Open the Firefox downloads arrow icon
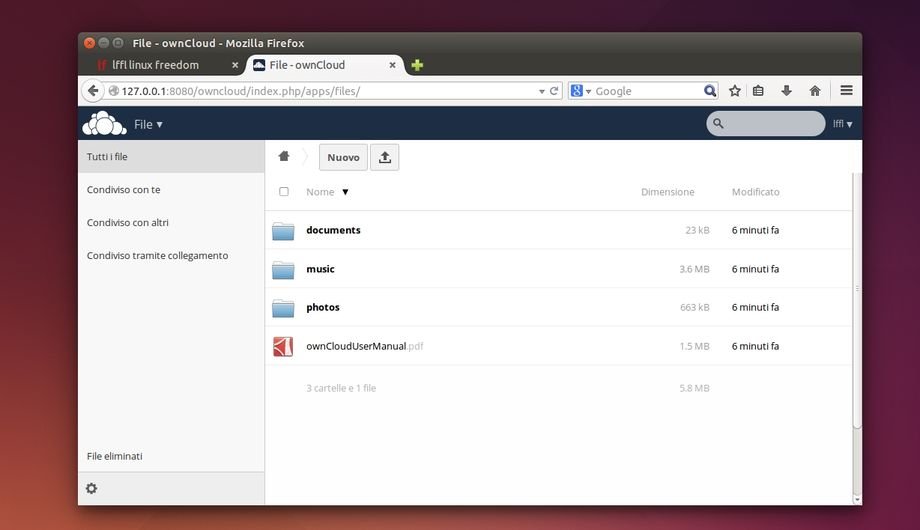The image size is (920, 530). coord(786,91)
